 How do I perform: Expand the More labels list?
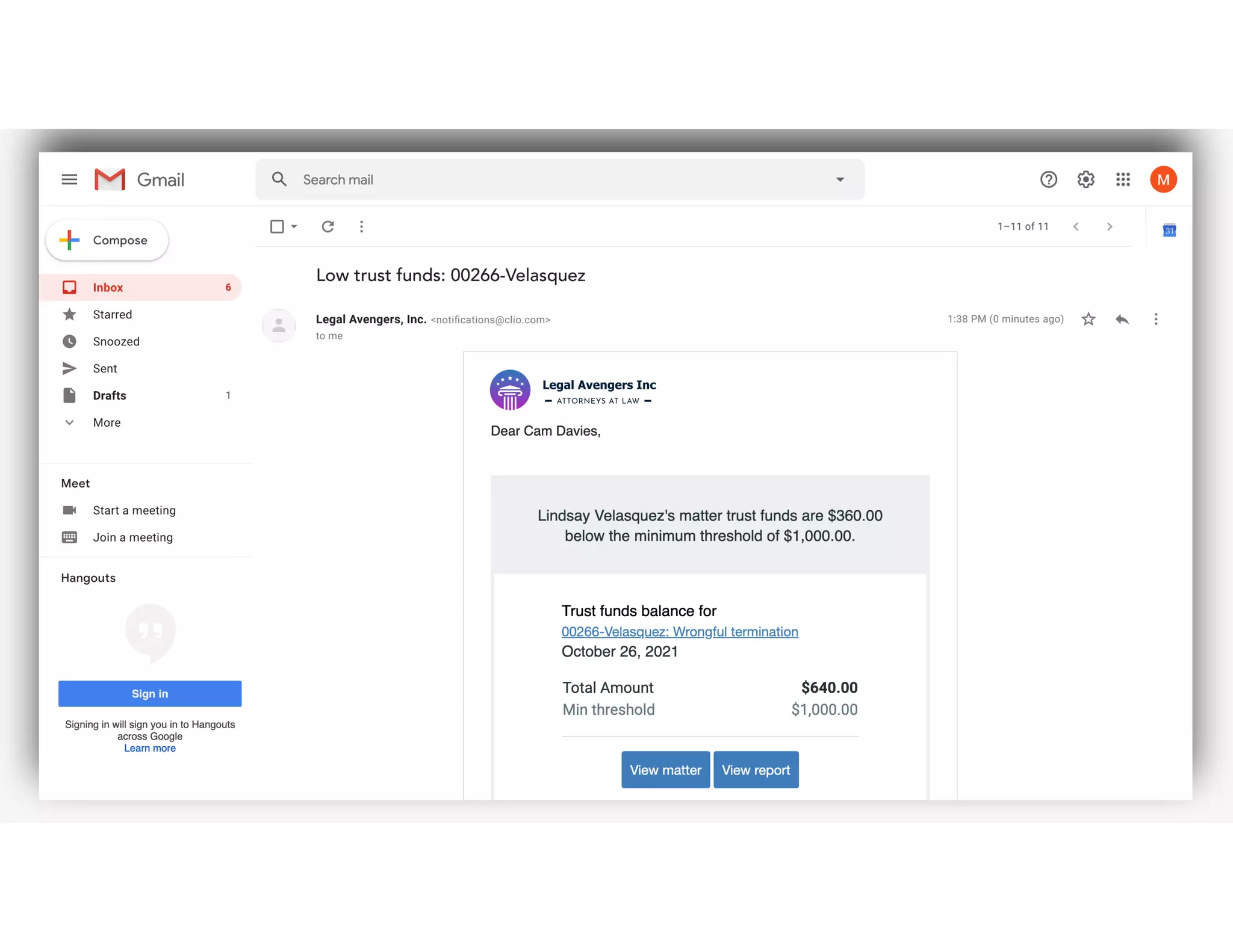(107, 422)
